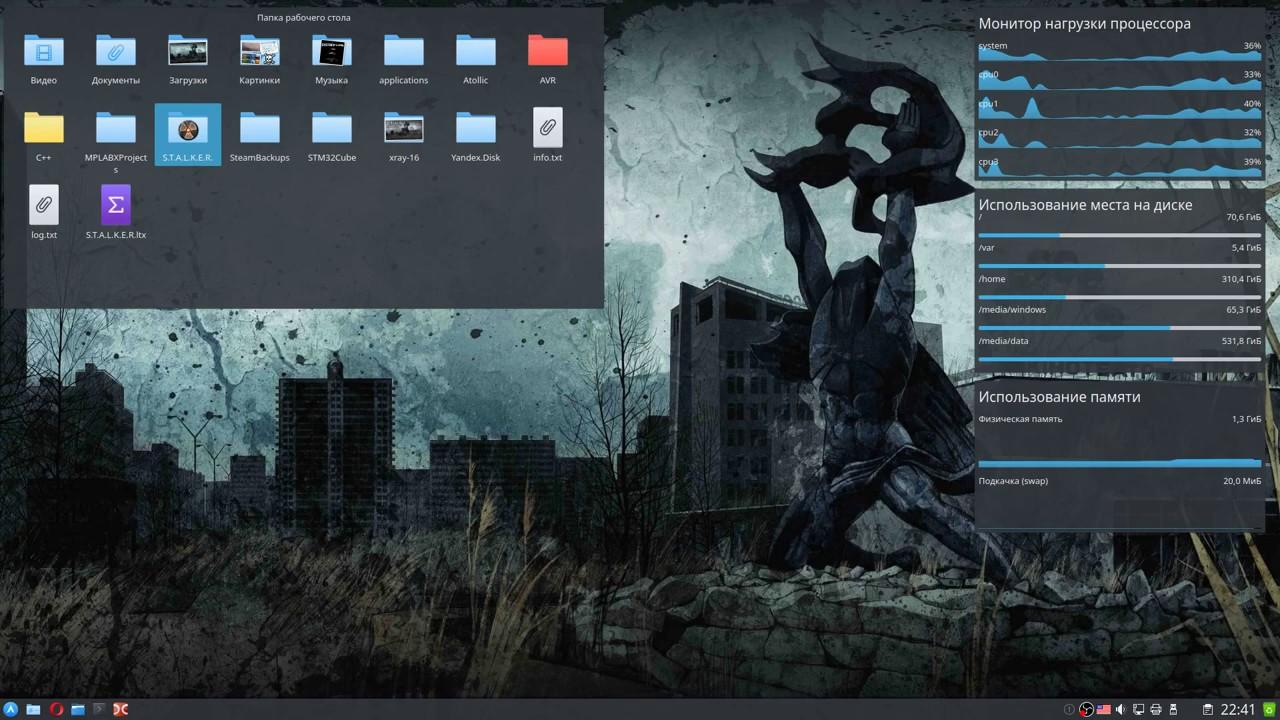The height and width of the screenshot is (720, 1280).
Task: Open the S.T.A.L.K.E.R.ltx file
Action: (x=116, y=214)
